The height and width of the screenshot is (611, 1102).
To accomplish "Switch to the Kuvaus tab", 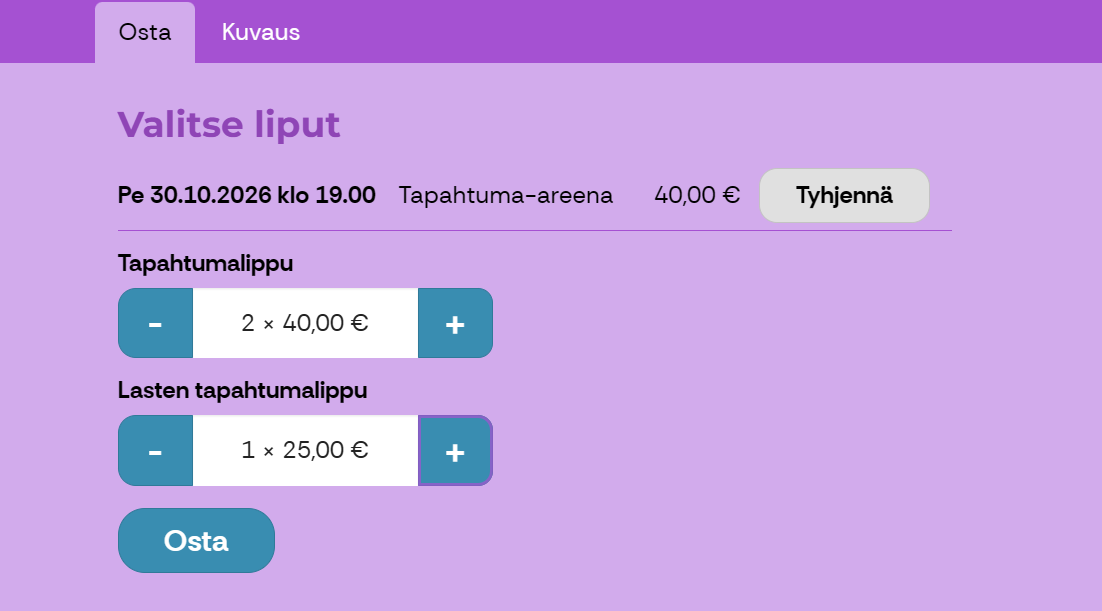I will 261,32.
